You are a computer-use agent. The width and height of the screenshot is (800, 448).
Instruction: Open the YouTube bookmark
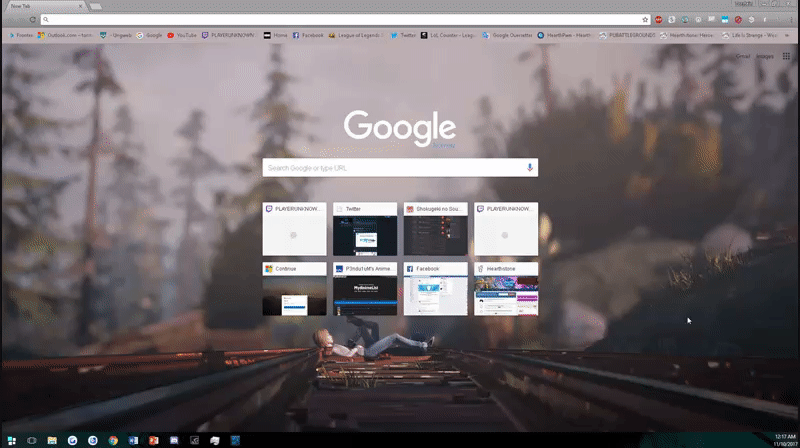(182, 35)
